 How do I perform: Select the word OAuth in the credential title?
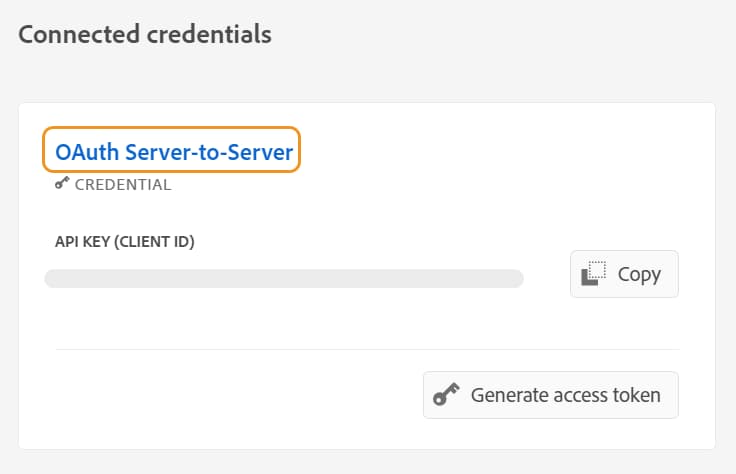(x=85, y=152)
